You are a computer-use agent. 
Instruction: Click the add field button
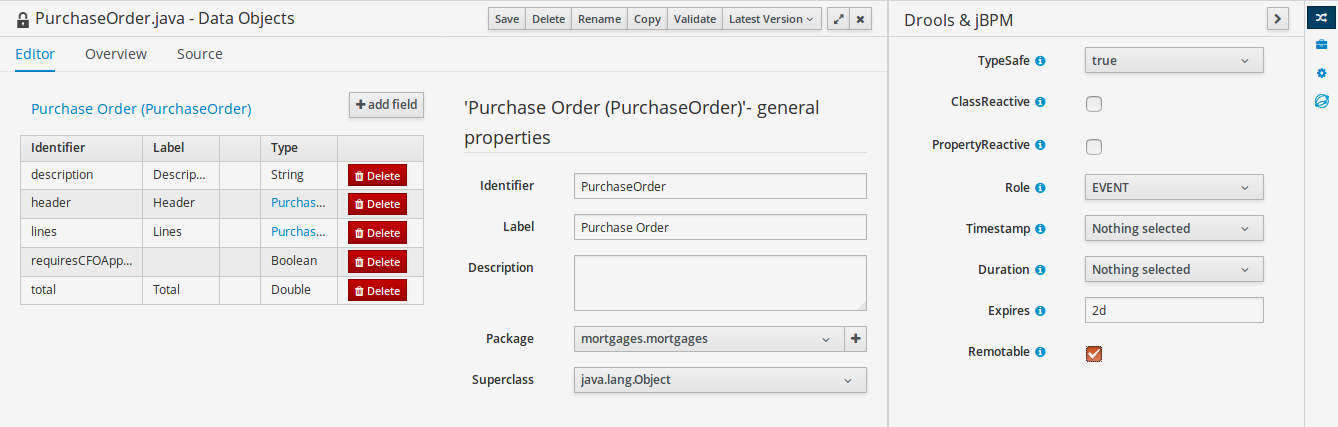tap(386, 105)
